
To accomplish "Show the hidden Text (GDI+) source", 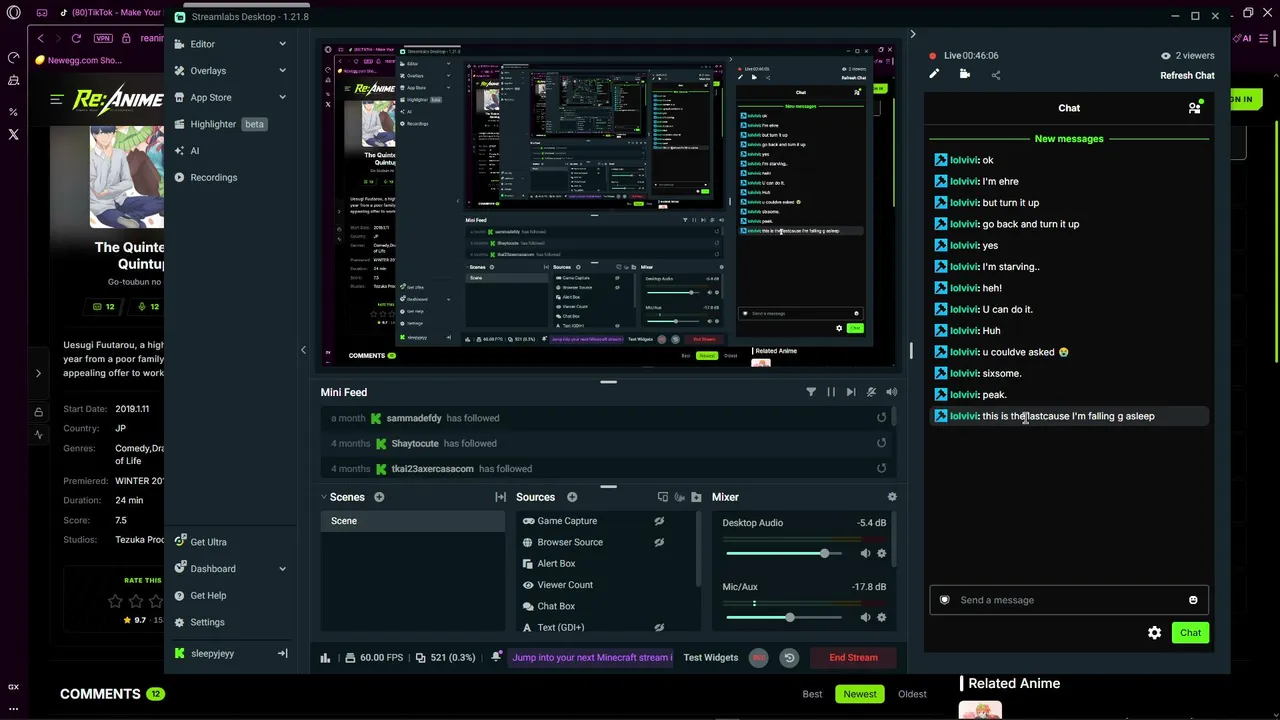I will [x=659, y=627].
